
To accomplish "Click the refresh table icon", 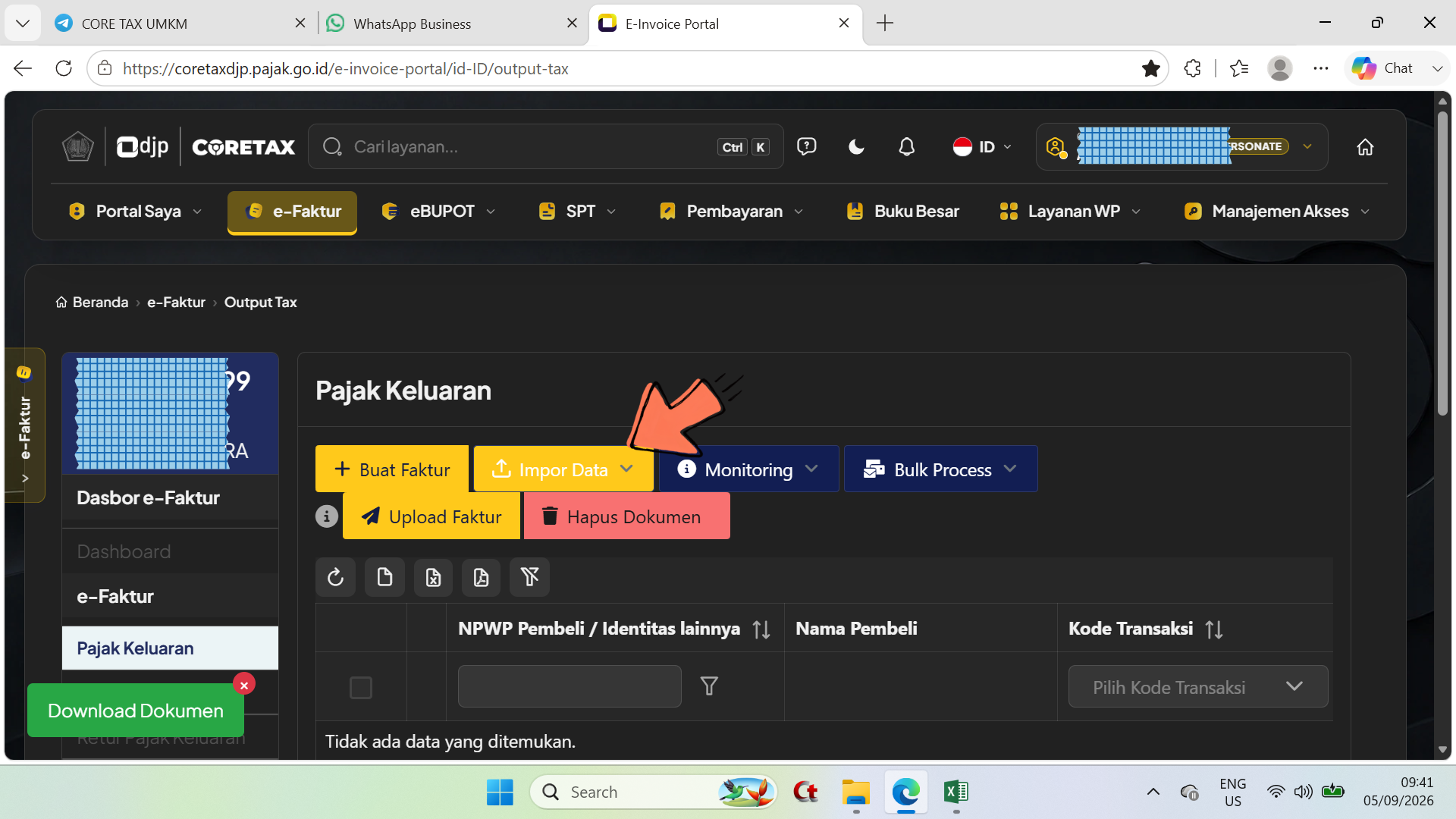I will tap(335, 578).
